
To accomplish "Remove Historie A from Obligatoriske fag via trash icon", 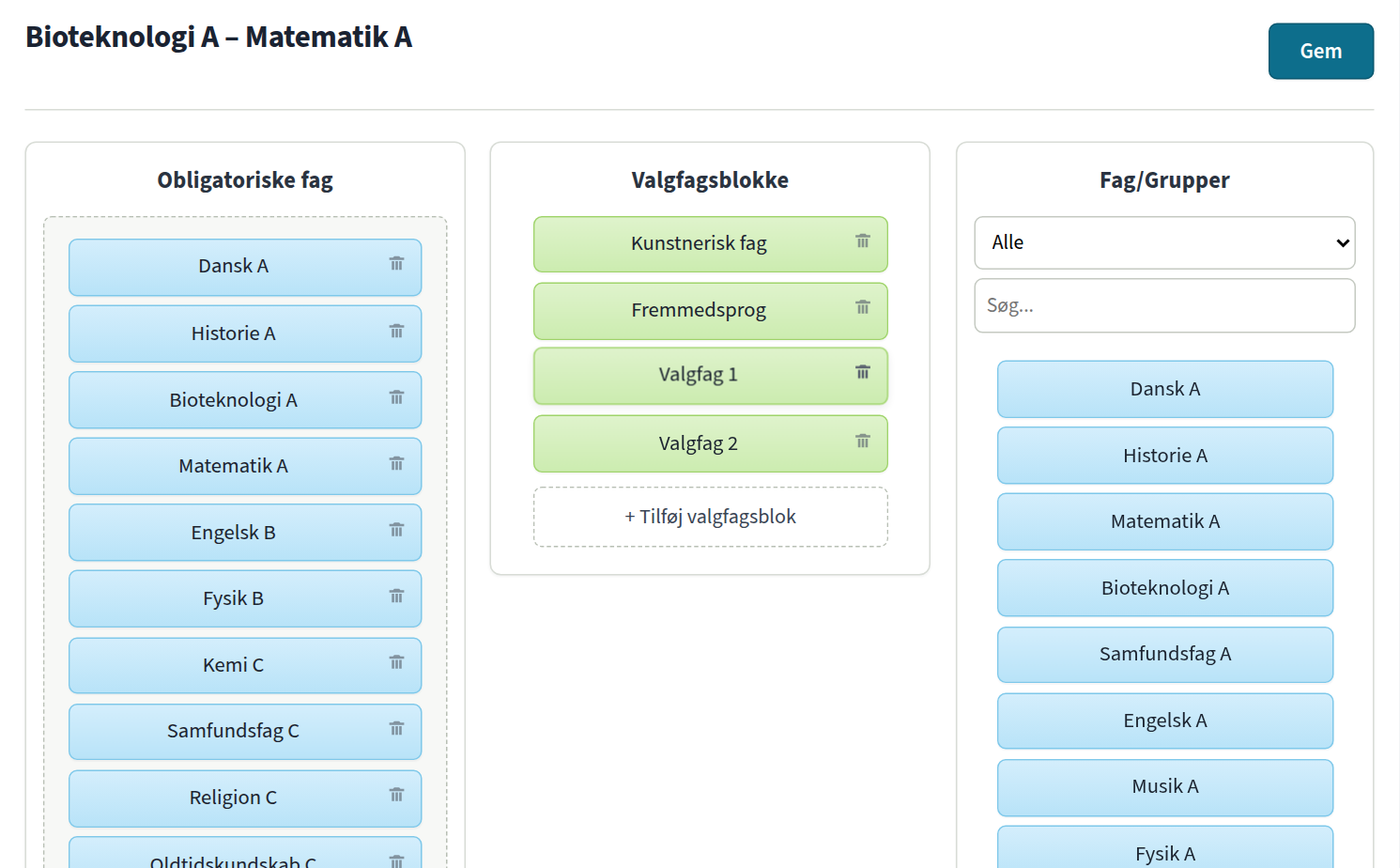I will coord(396,332).
